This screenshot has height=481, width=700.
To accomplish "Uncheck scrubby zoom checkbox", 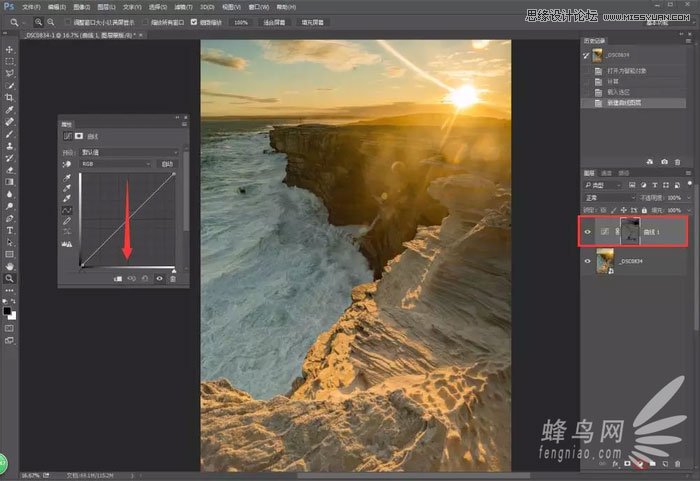I will pos(194,22).
